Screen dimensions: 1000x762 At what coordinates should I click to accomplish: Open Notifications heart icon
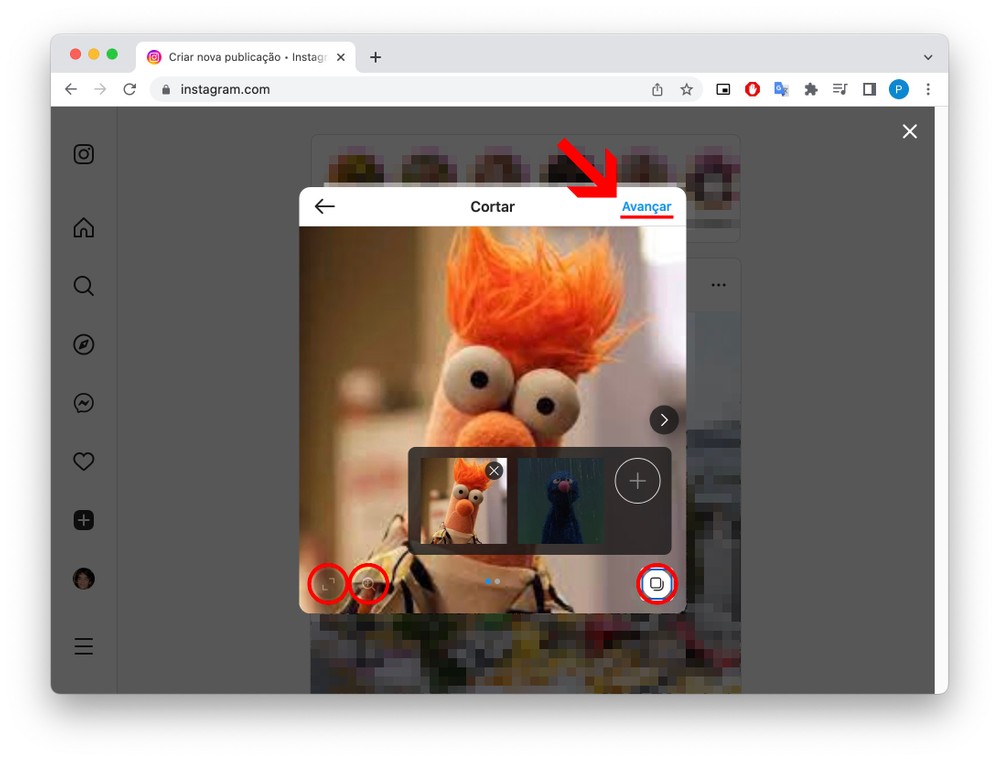84,461
